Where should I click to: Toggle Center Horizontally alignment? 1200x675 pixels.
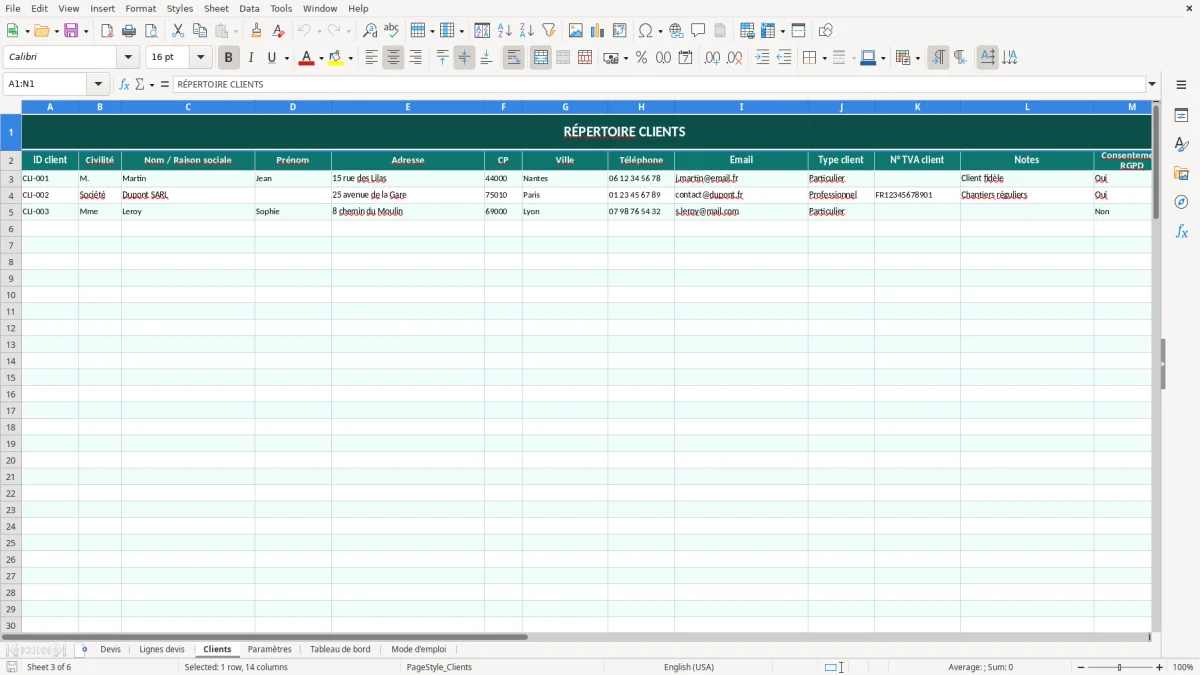(x=393, y=58)
